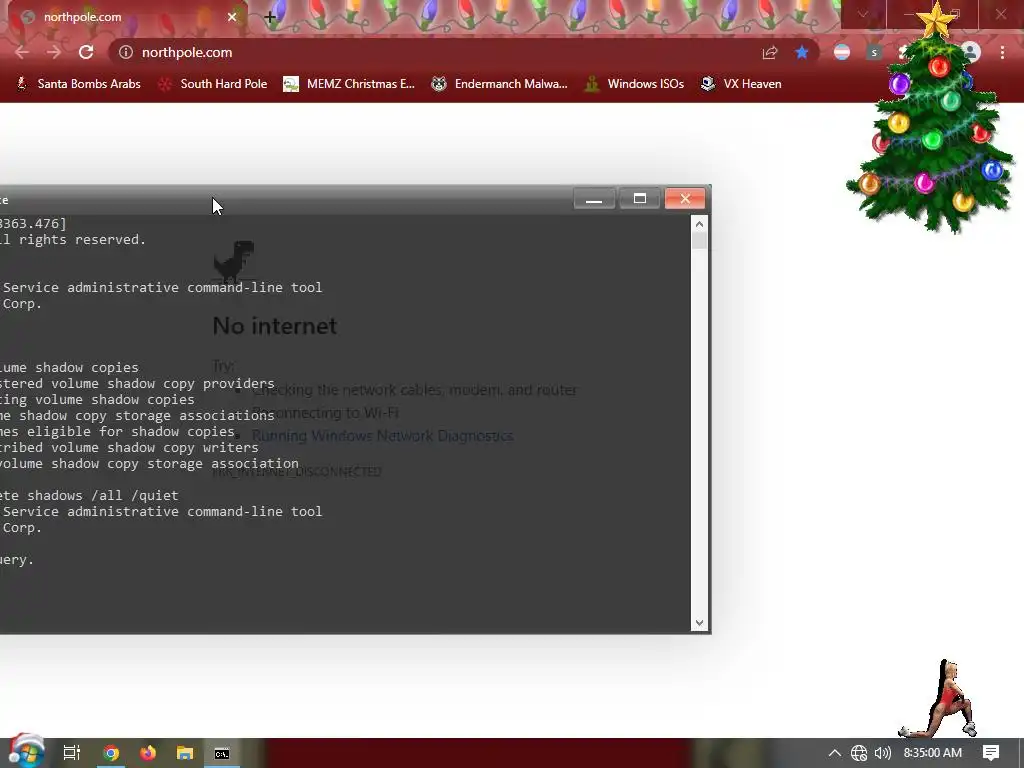Open the Endermanch Malwa... bookmark
Viewport: 1024px width, 768px height.
click(x=500, y=84)
